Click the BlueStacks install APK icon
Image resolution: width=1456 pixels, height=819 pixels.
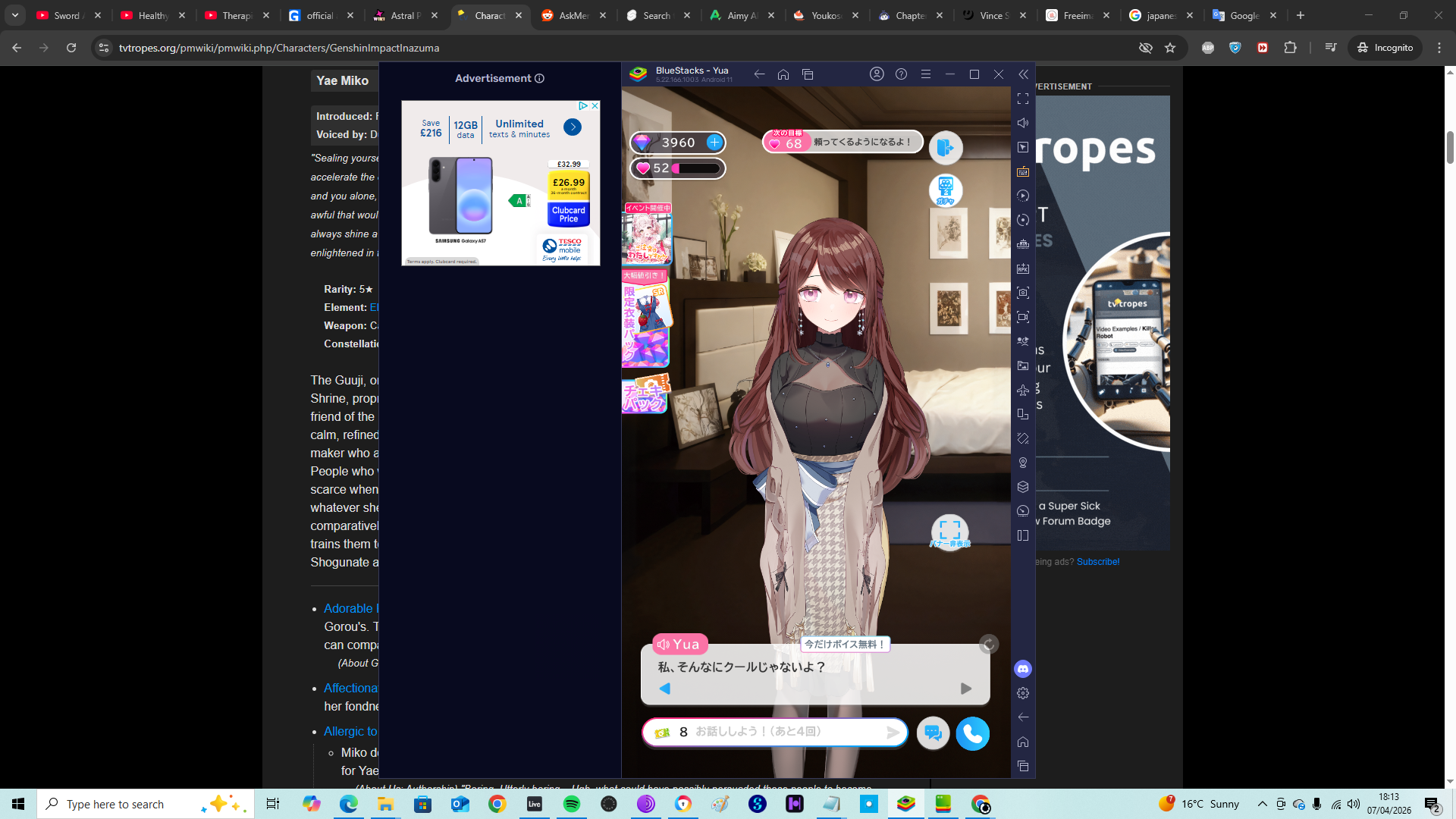click(x=1023, y=268)
